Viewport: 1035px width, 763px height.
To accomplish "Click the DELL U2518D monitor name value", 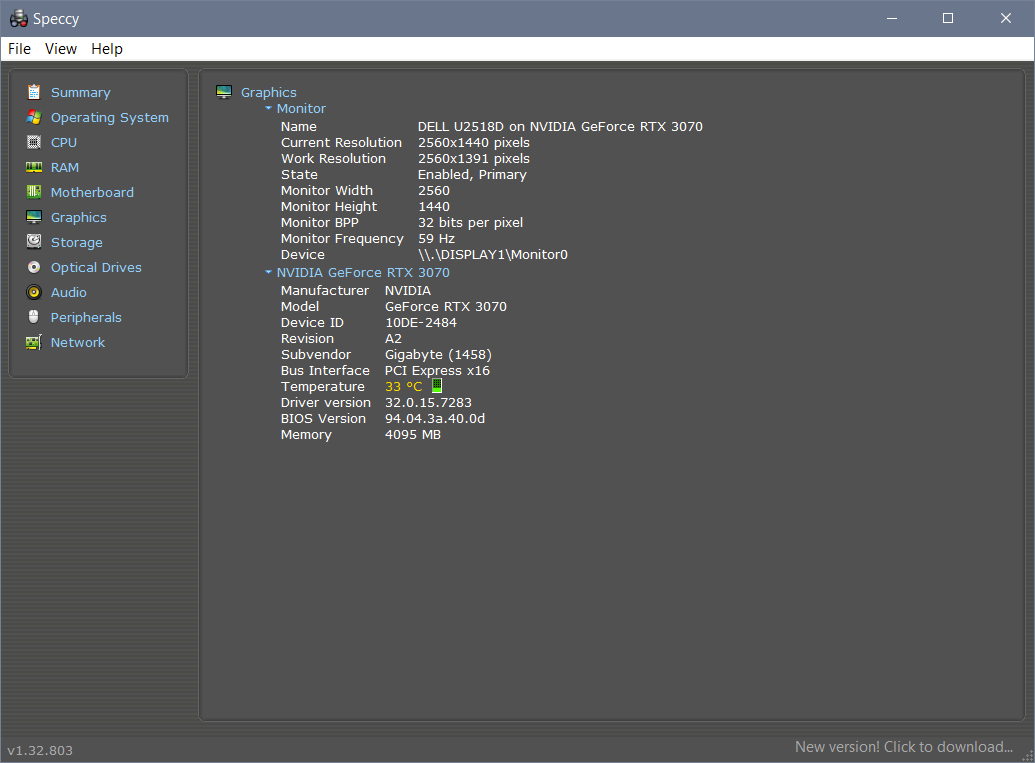I will 560,126.
